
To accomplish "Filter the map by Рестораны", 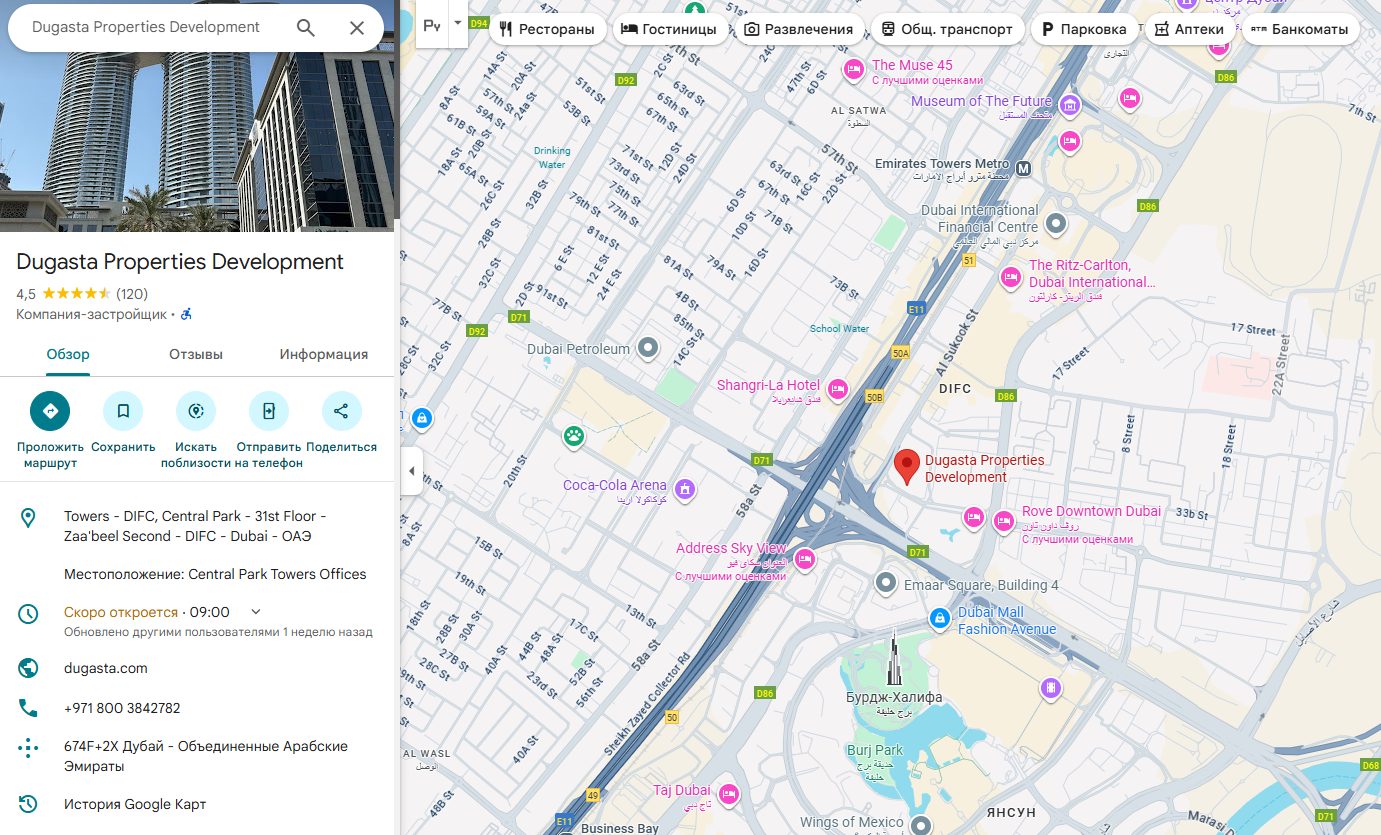I will pyautogui.click(x=547, y=29).
